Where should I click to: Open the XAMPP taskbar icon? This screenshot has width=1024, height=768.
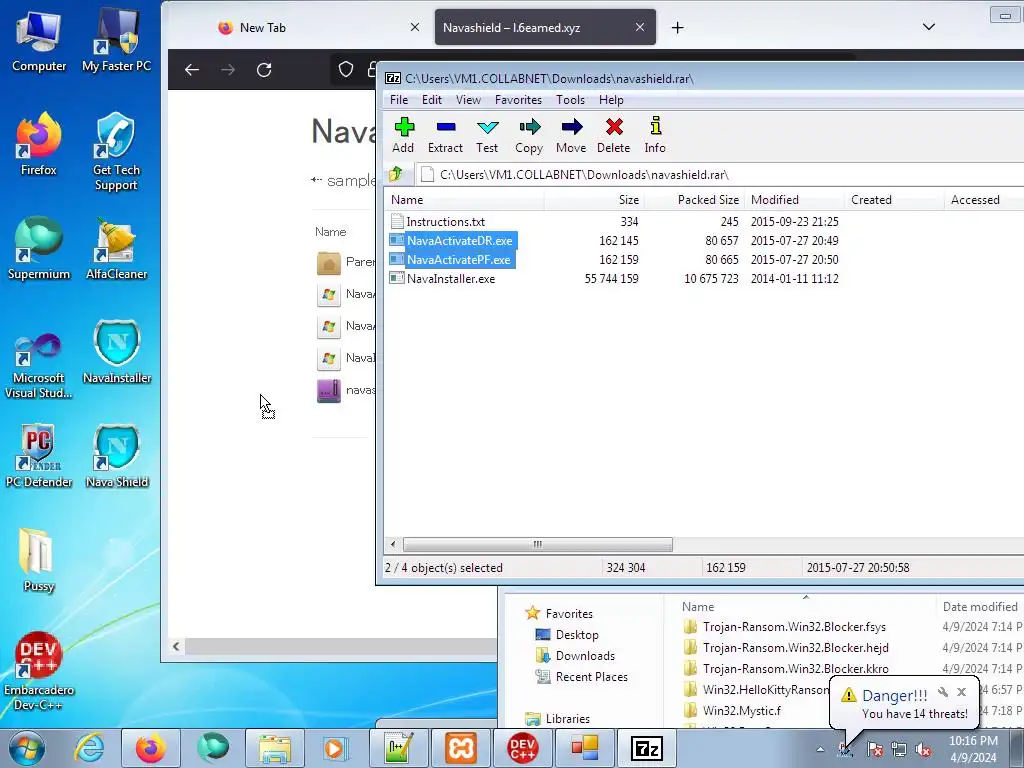coord(461,748)
